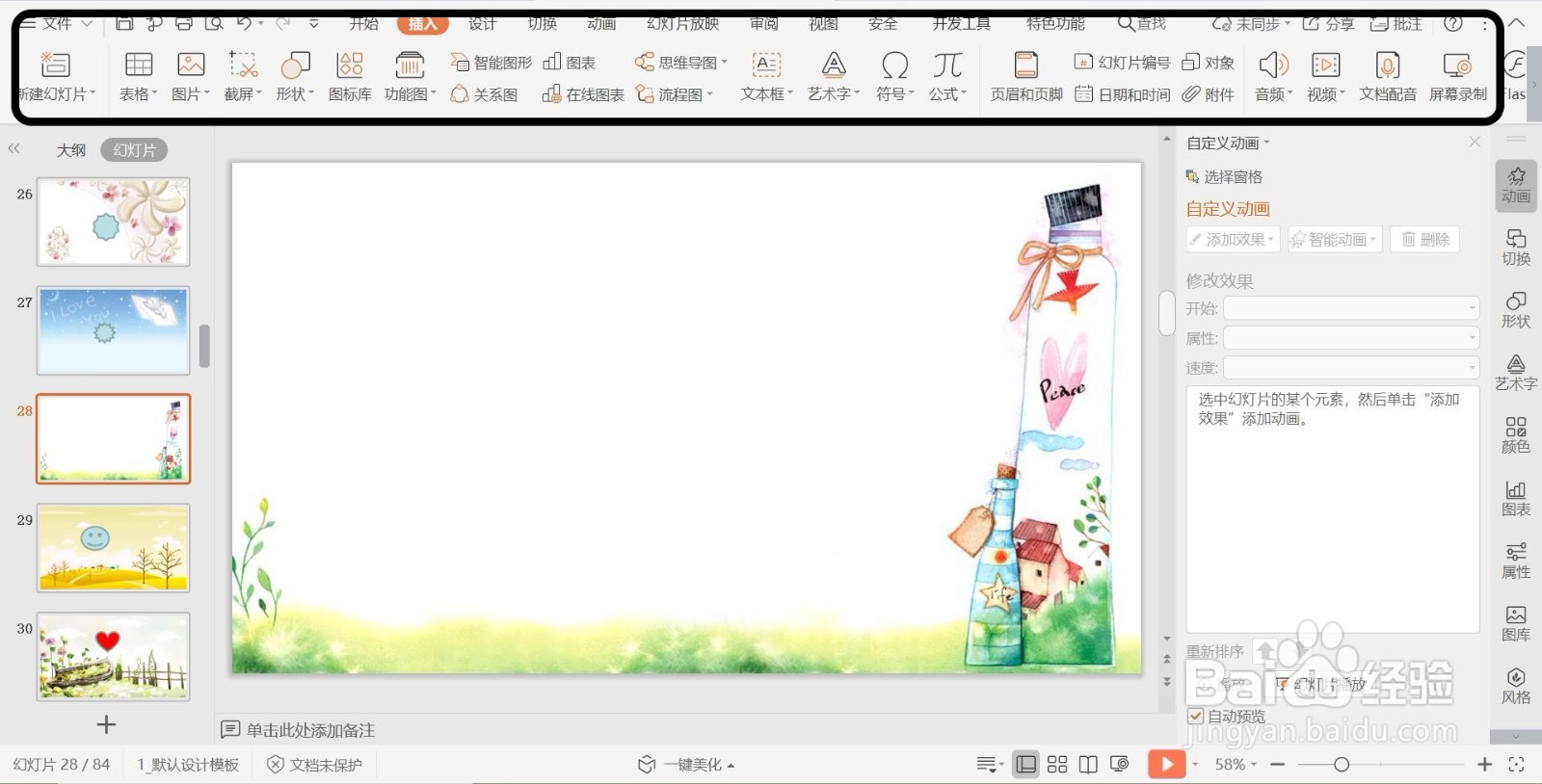Insert an 在线图表 online chart
Viewport: 1542px width, 784px height.
point(583,94)
